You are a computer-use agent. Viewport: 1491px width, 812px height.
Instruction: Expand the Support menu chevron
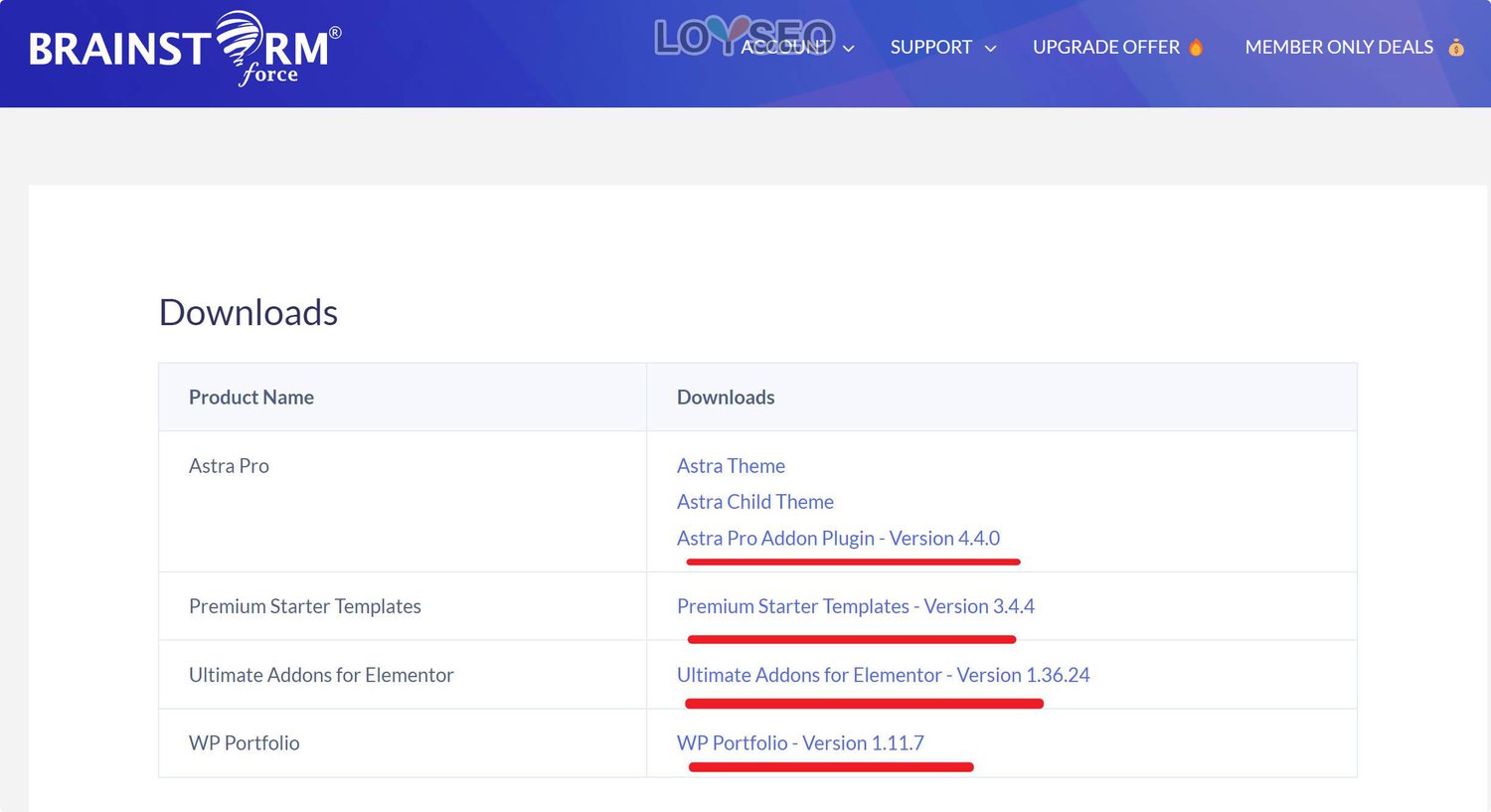point(990,48)
